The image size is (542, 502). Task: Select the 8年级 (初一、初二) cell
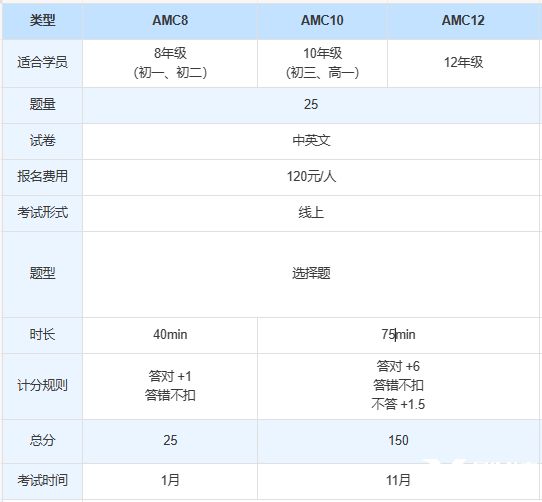(170, 63)
